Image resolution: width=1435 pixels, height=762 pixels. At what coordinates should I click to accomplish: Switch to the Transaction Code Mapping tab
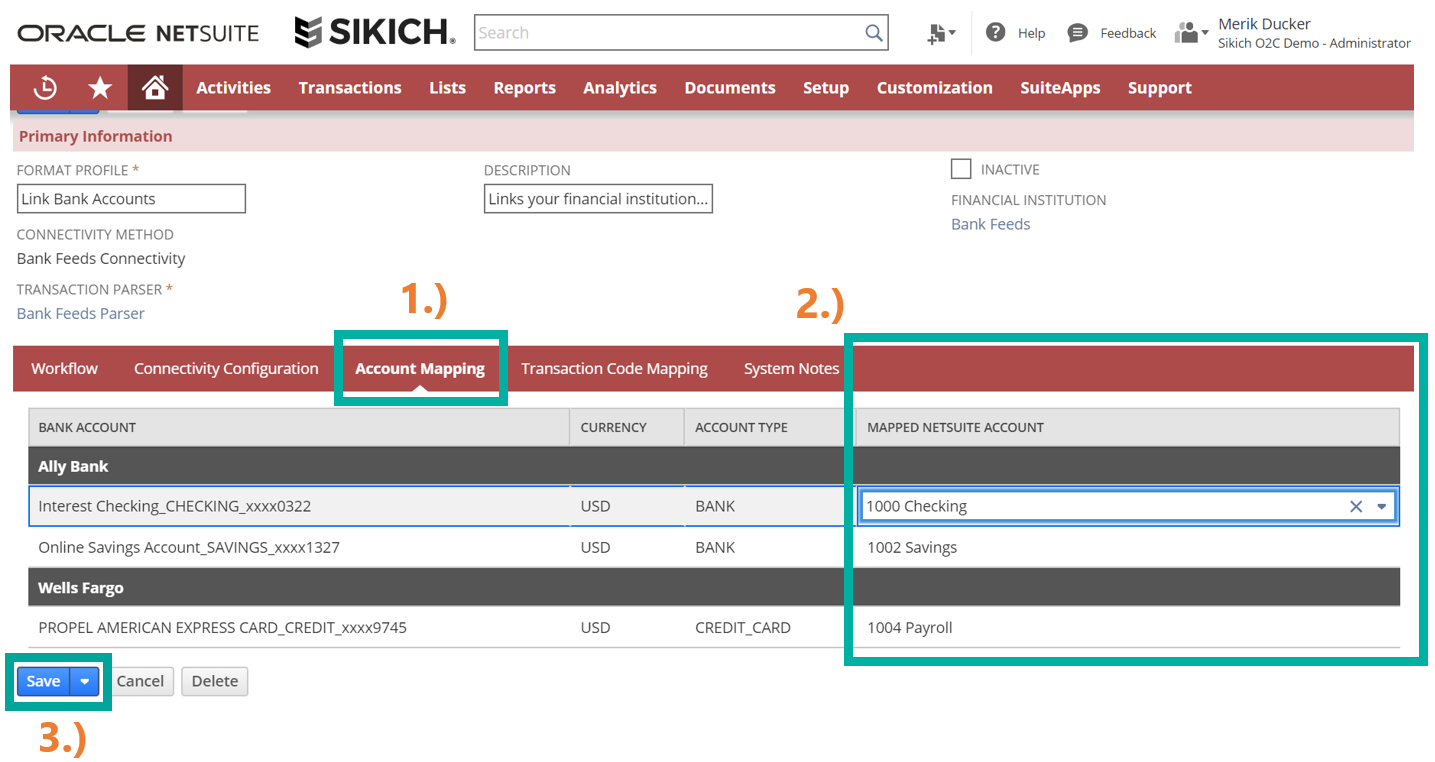[614, 369]
